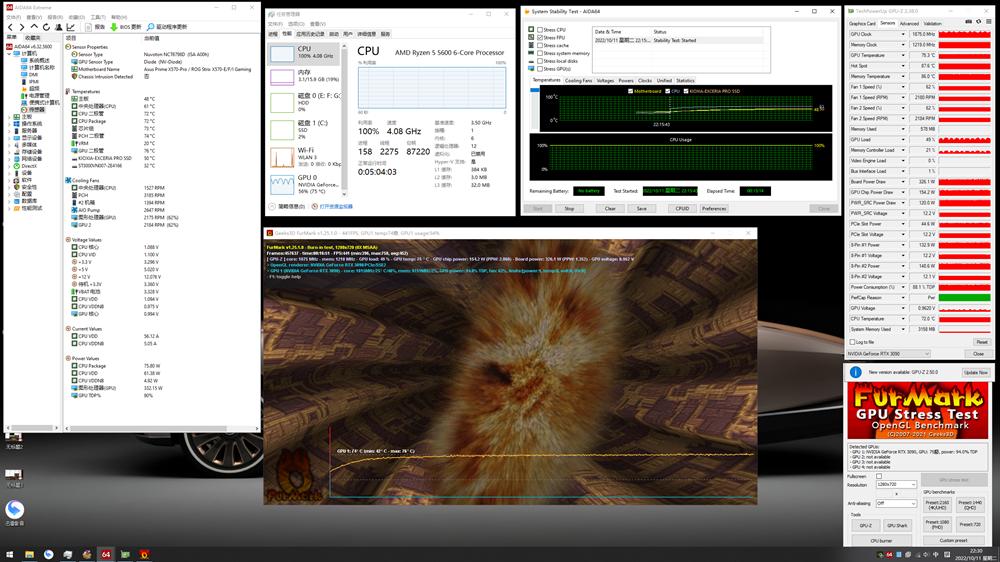Switch to the Cooling Fans tab
The height and width of the screenshot is (562, 1000).
coord(578,80)
